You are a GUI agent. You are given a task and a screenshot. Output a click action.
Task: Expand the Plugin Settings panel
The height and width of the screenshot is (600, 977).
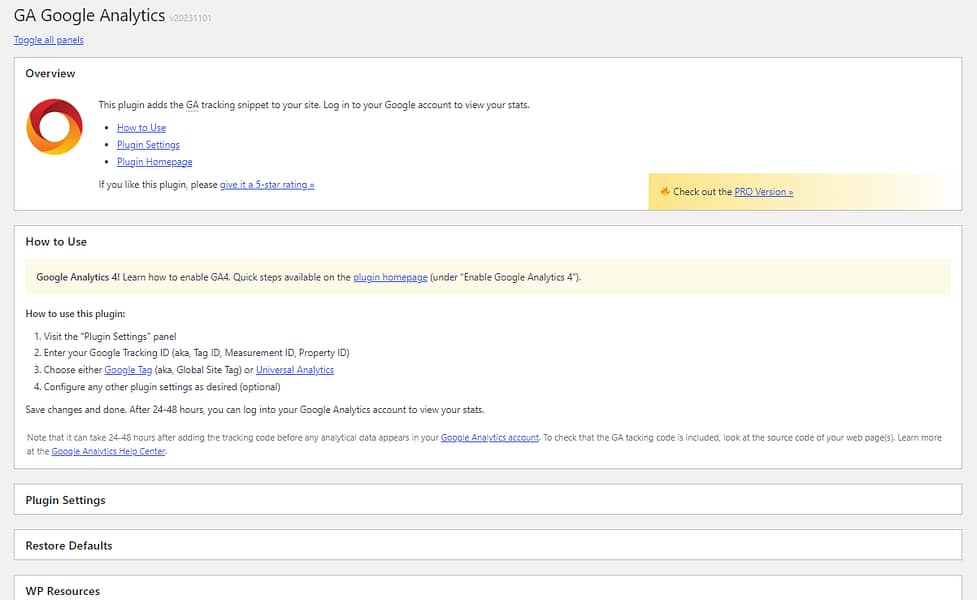pyautogui.click(x=65, y=500)
